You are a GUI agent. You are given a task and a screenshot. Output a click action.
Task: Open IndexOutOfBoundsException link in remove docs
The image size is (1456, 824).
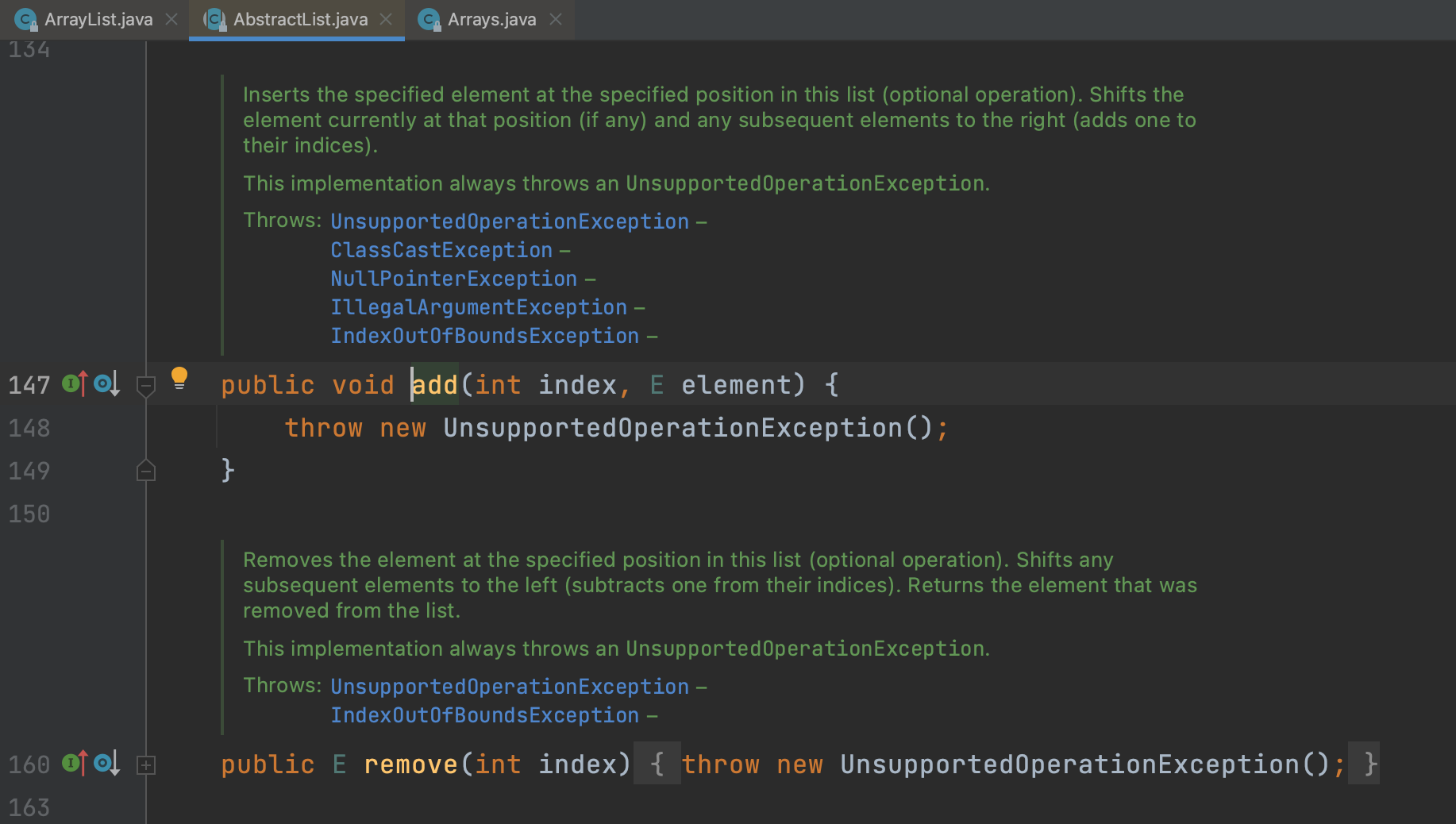coord(484,715)
